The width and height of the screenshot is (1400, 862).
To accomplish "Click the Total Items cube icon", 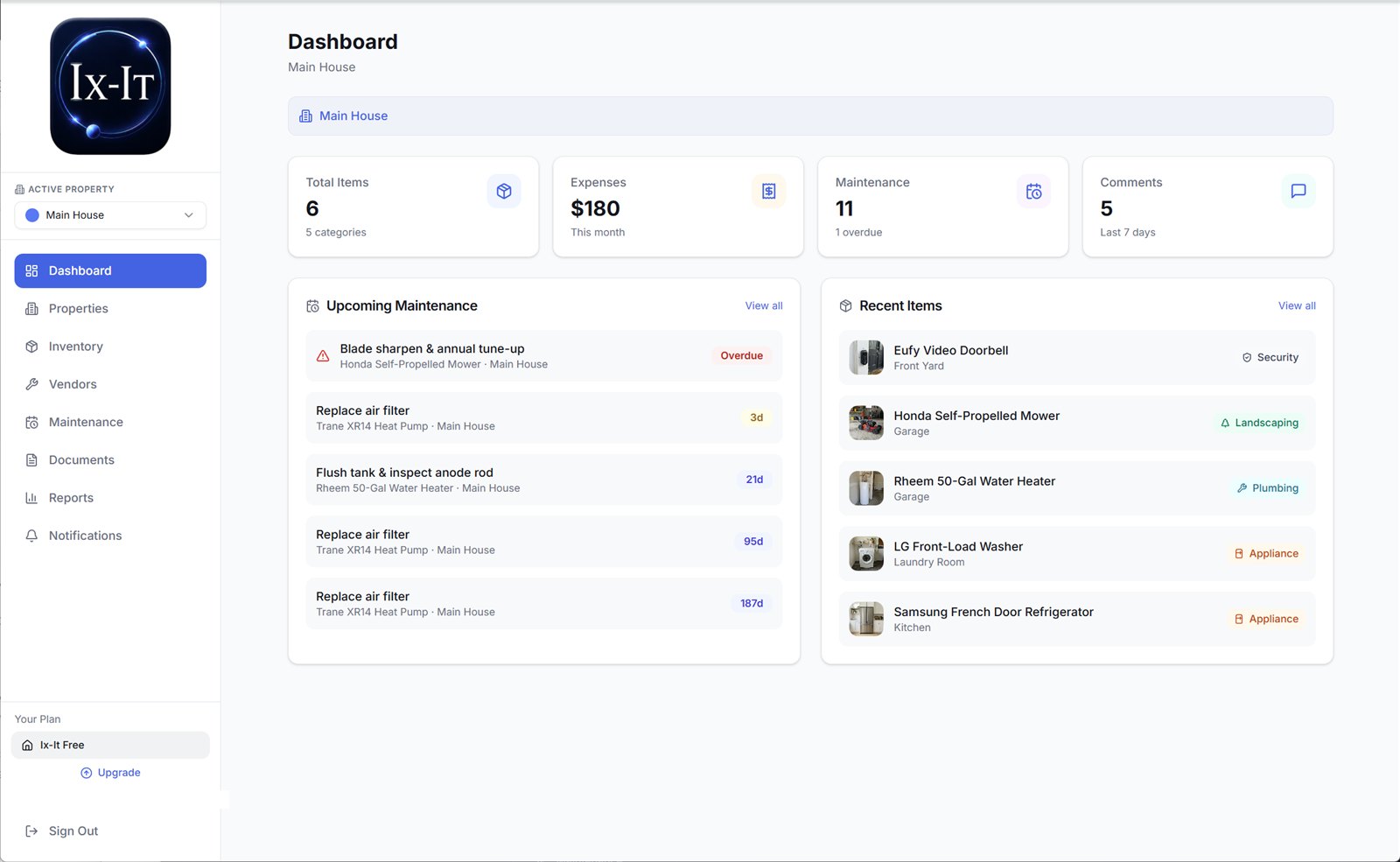I will point(504,191).
